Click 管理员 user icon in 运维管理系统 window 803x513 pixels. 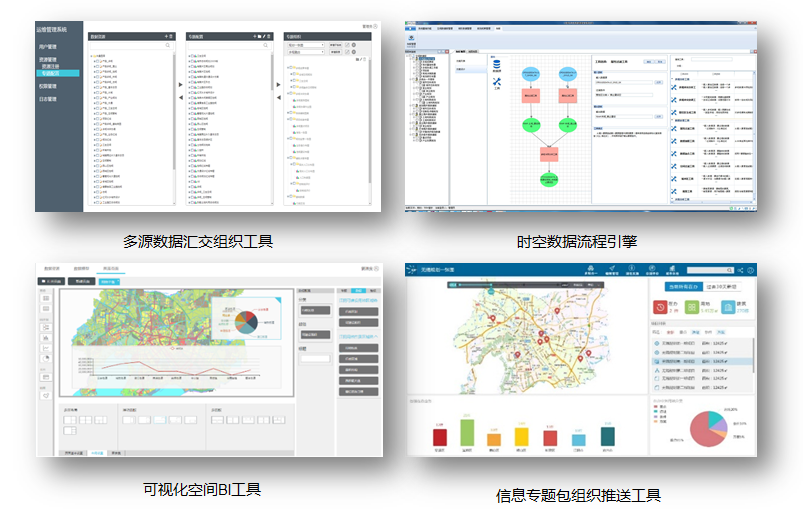click(x=375, y=26)
